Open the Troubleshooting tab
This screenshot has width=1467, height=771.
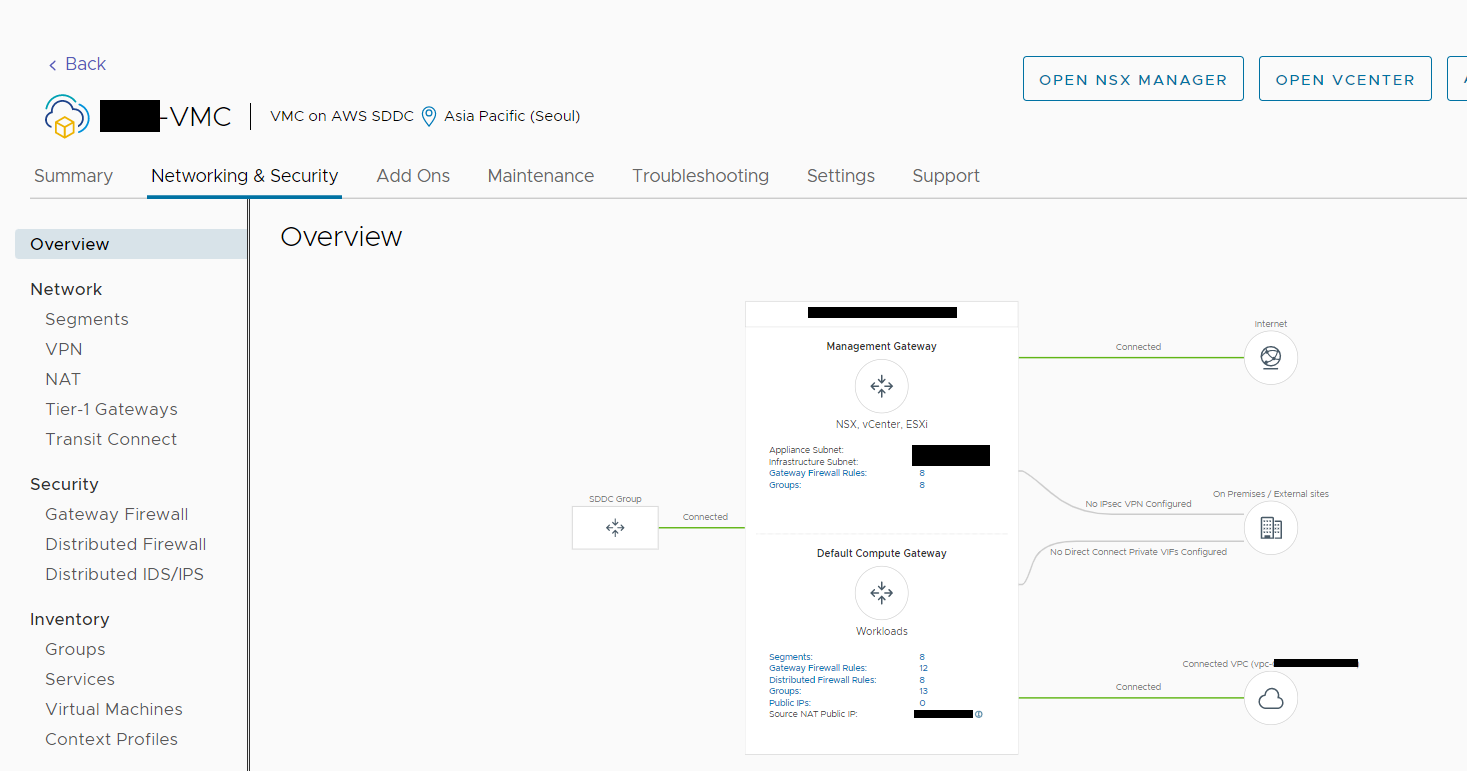700,176
